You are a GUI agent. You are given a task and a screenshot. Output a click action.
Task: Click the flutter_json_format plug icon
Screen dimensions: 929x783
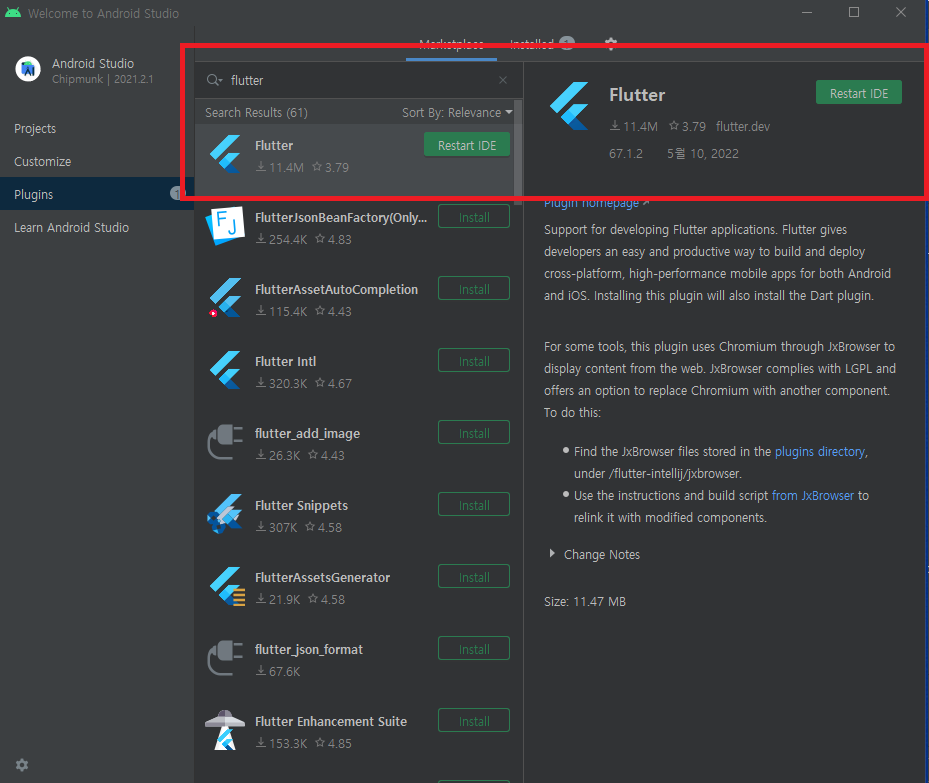225,658
